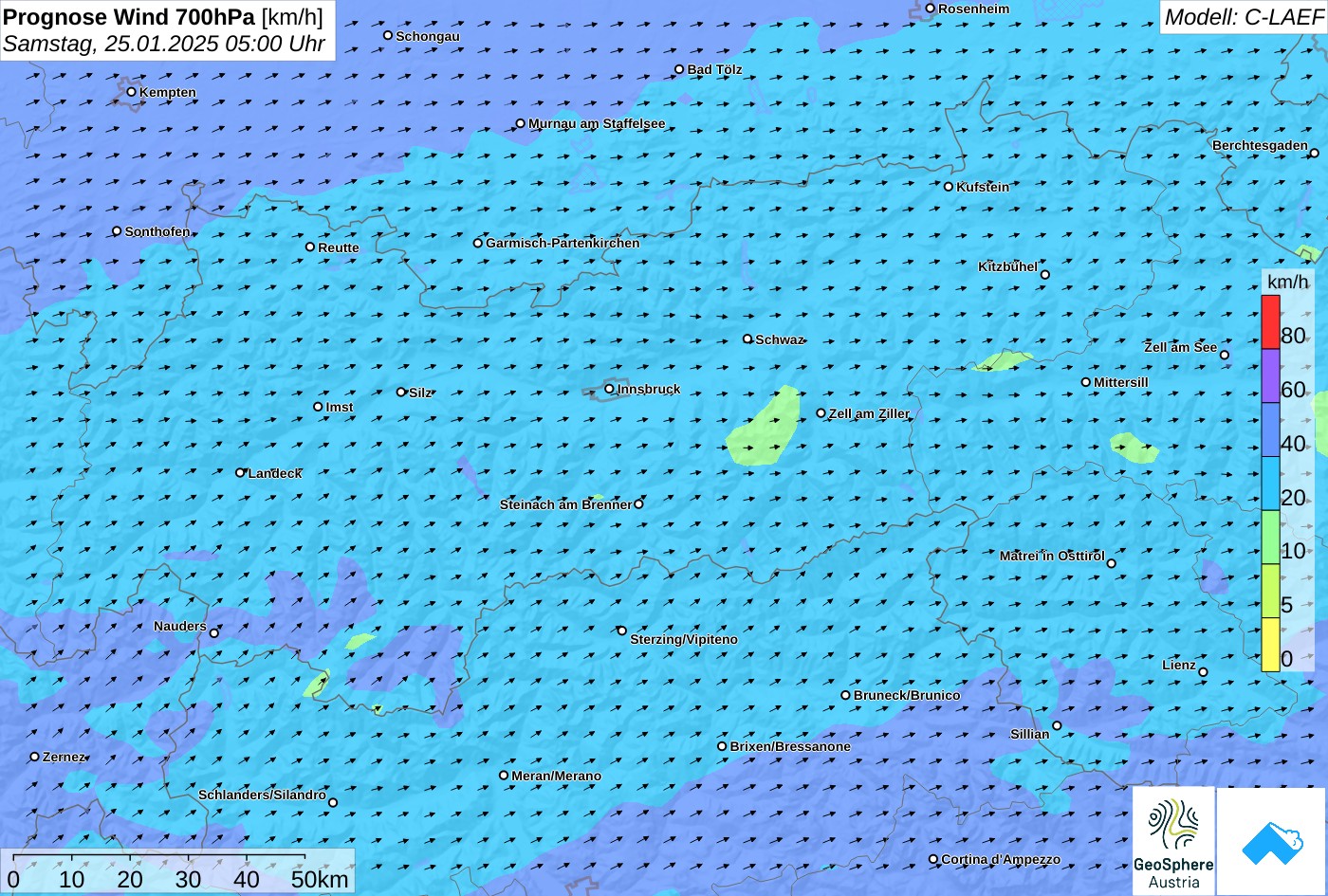Click the 'Murnau am Staffelsee' label

(597, 123)
